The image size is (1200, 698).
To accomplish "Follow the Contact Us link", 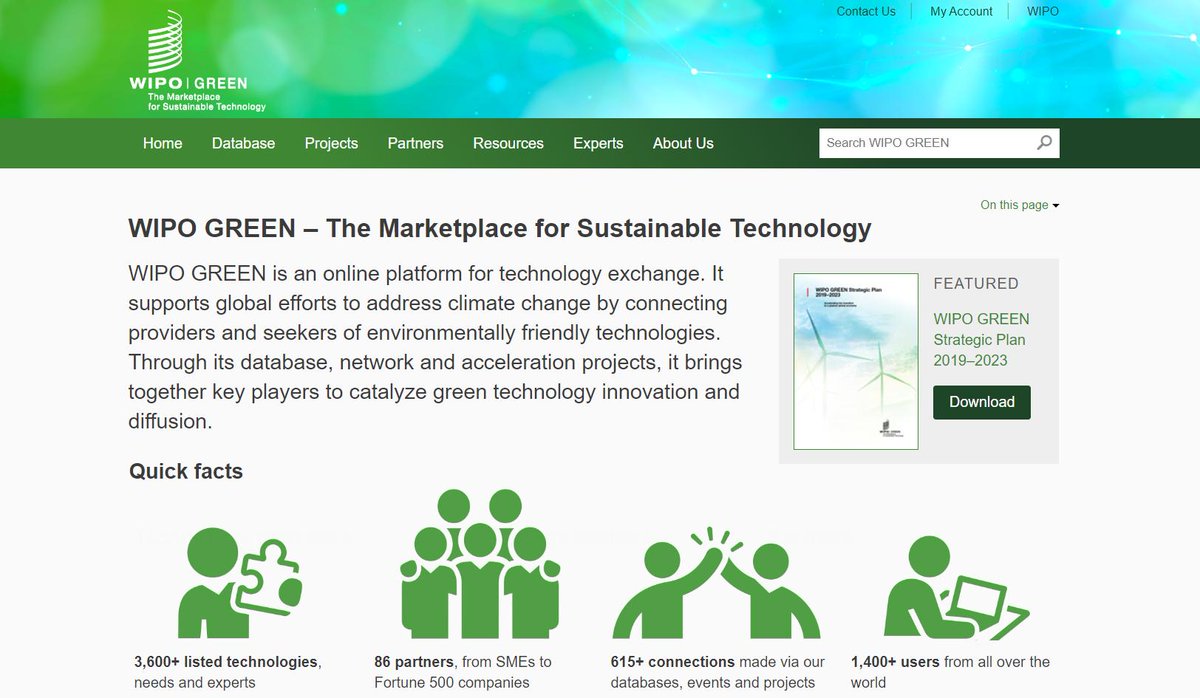I will [x=866, y=12].
